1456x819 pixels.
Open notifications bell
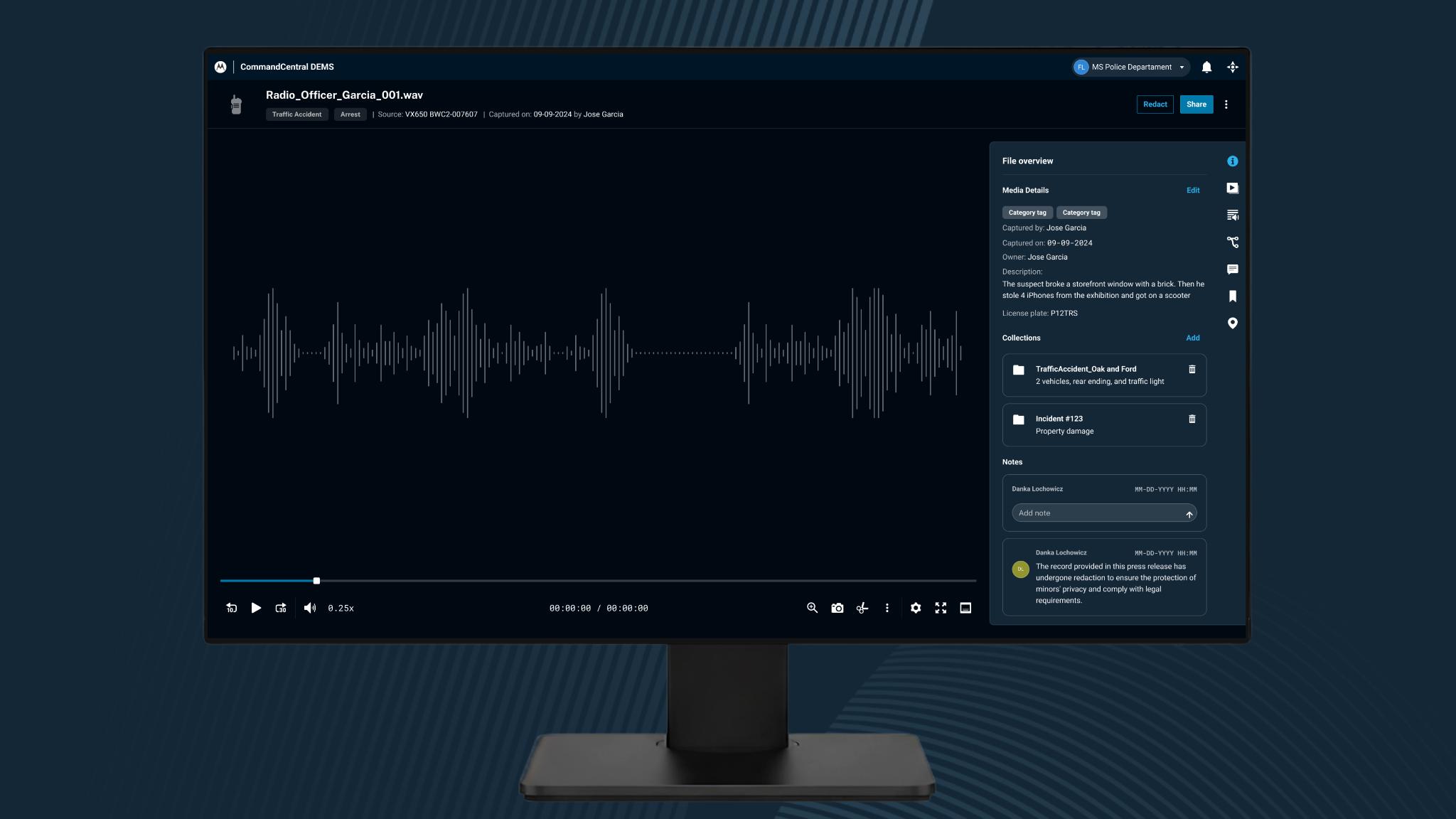[x=1206, y=67]
